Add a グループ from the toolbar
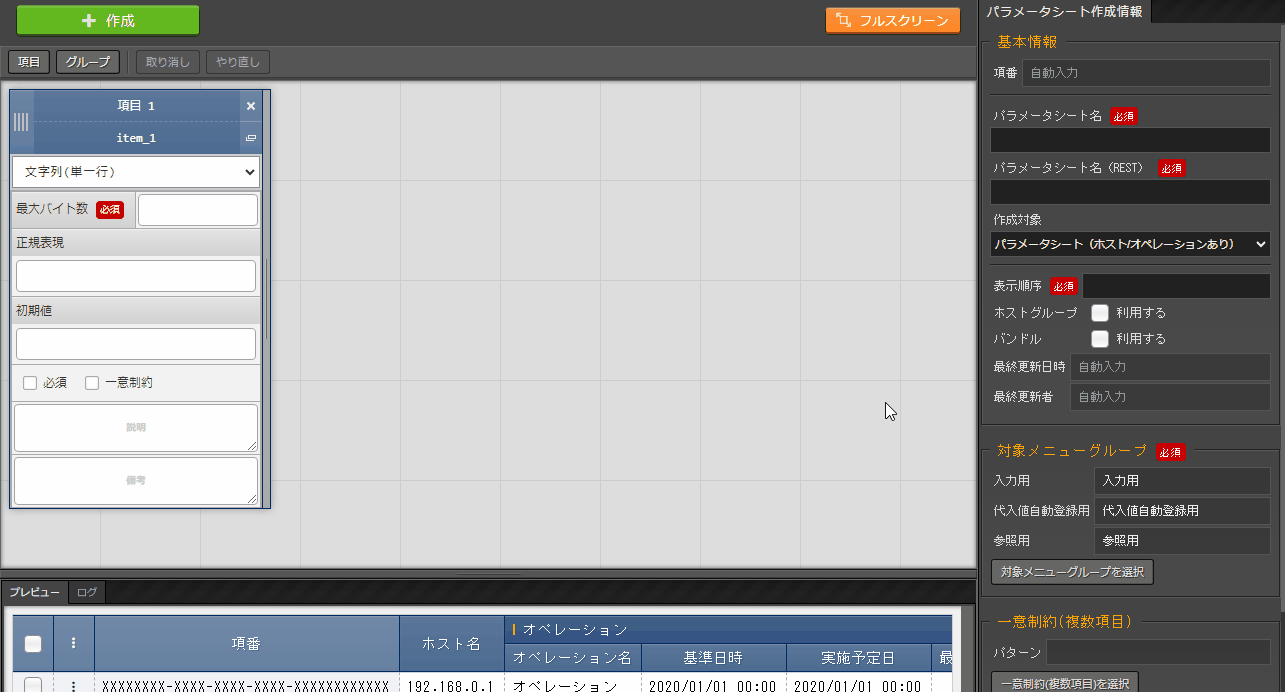Viewport: 1285px width, 692px height. coord(88,62)
